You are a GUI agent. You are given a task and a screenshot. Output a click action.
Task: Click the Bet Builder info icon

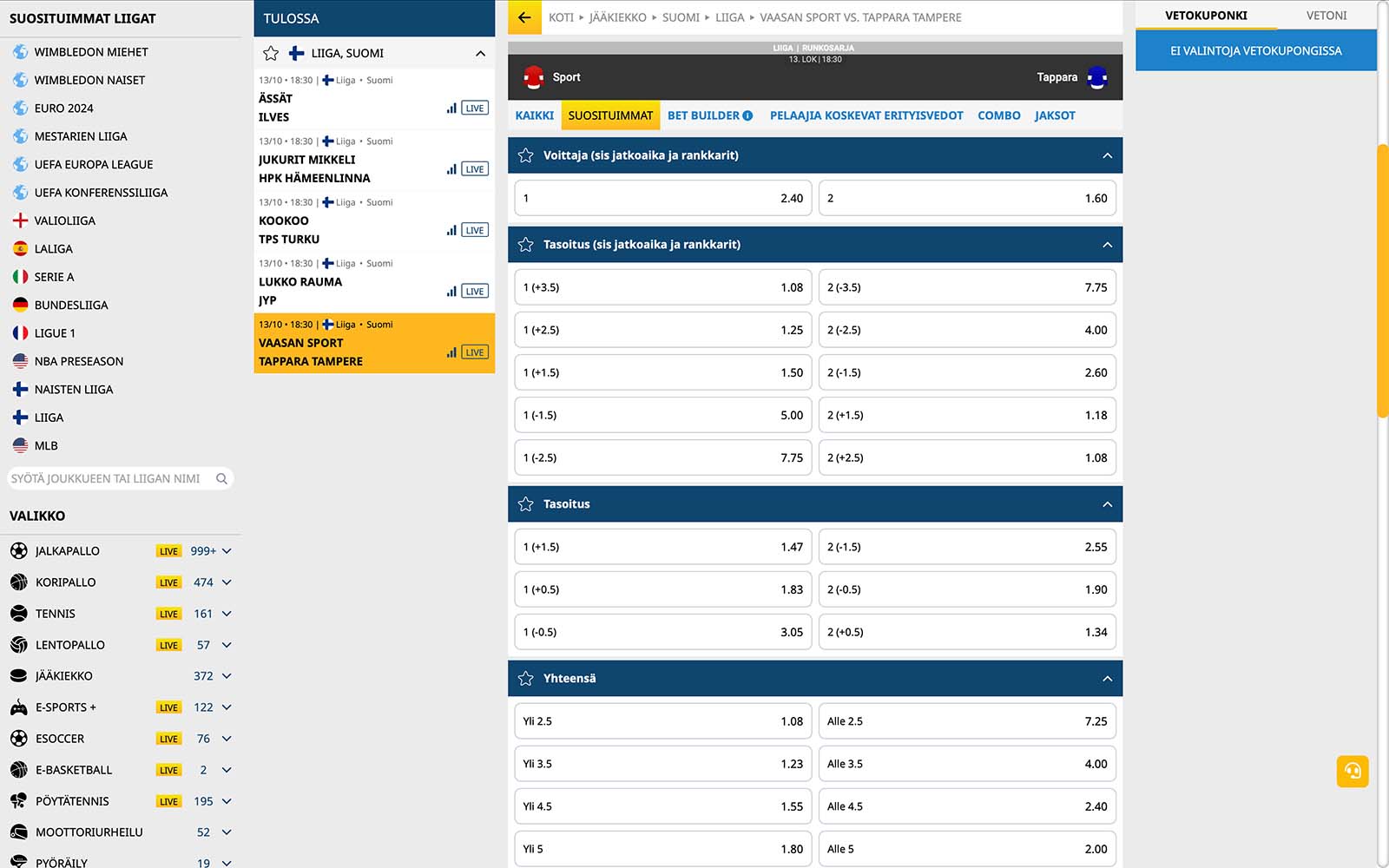[x=747, y=115]
